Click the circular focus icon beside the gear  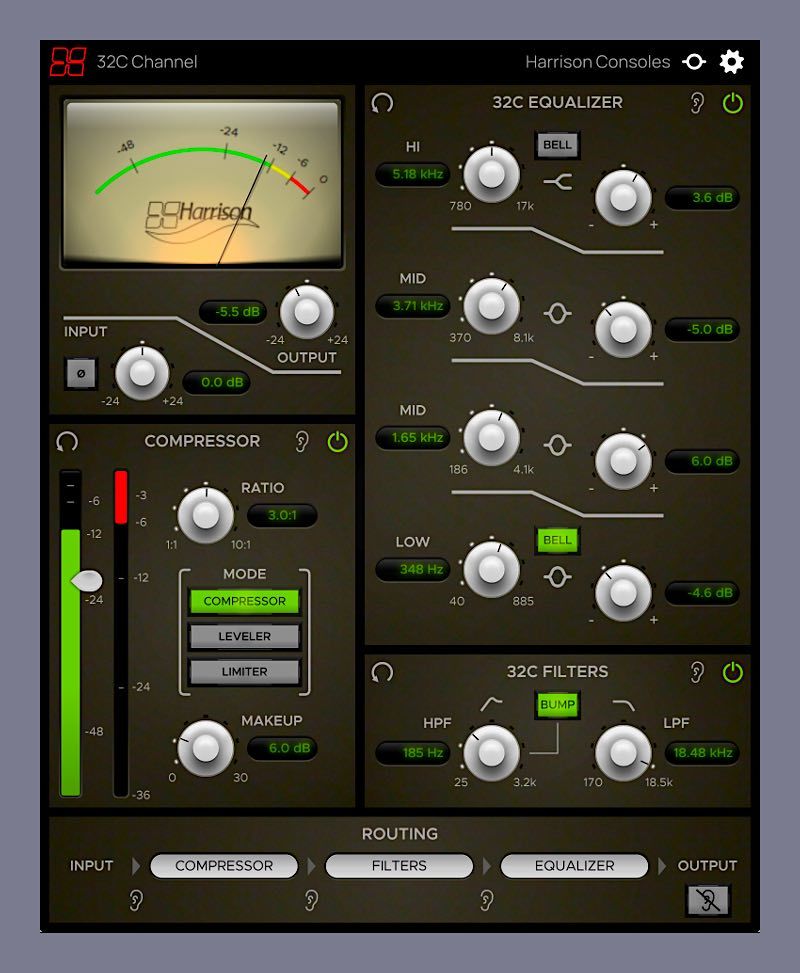[x=694, y=61]
